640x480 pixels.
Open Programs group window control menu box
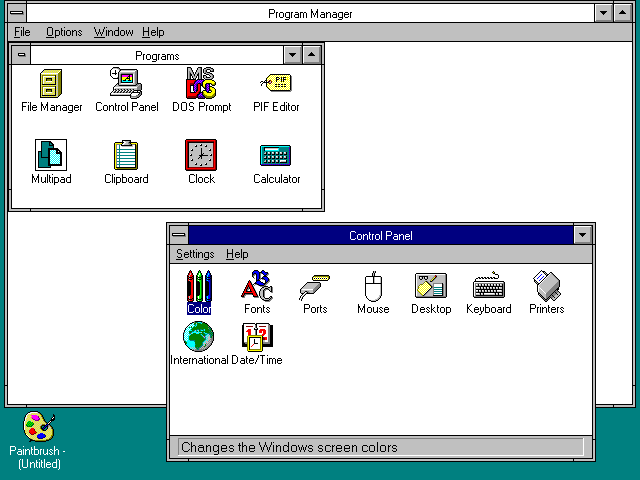(21, 55)
